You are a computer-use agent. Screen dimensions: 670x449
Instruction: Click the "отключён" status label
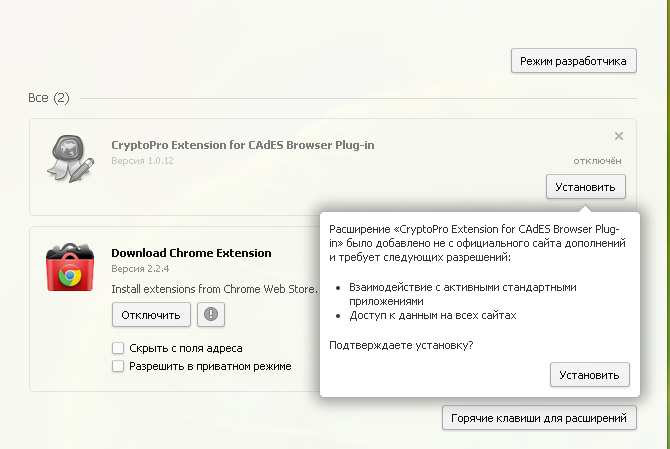coord(598,160)
